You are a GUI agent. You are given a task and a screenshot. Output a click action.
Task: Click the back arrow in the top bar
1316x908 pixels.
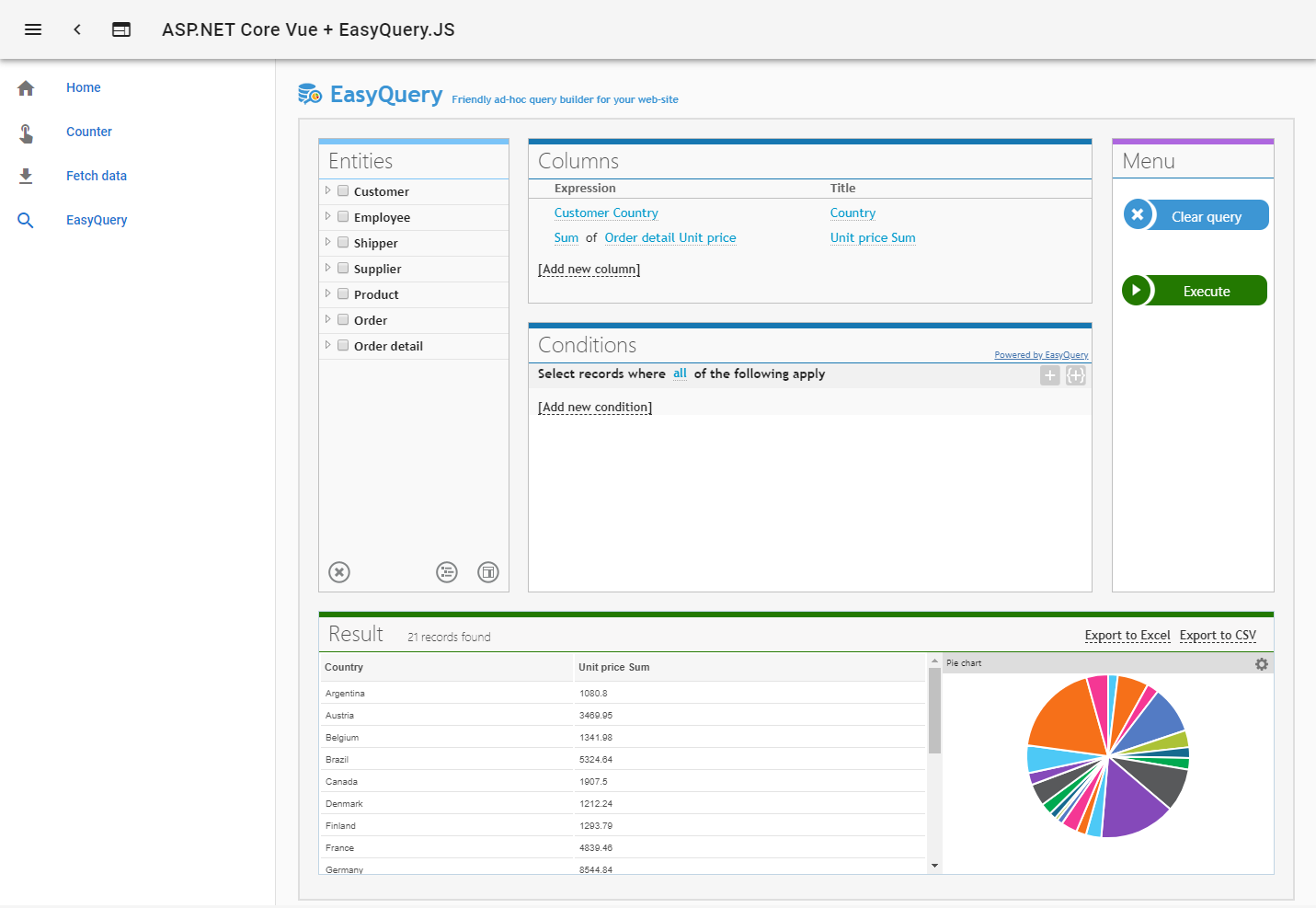click(77, 29)
